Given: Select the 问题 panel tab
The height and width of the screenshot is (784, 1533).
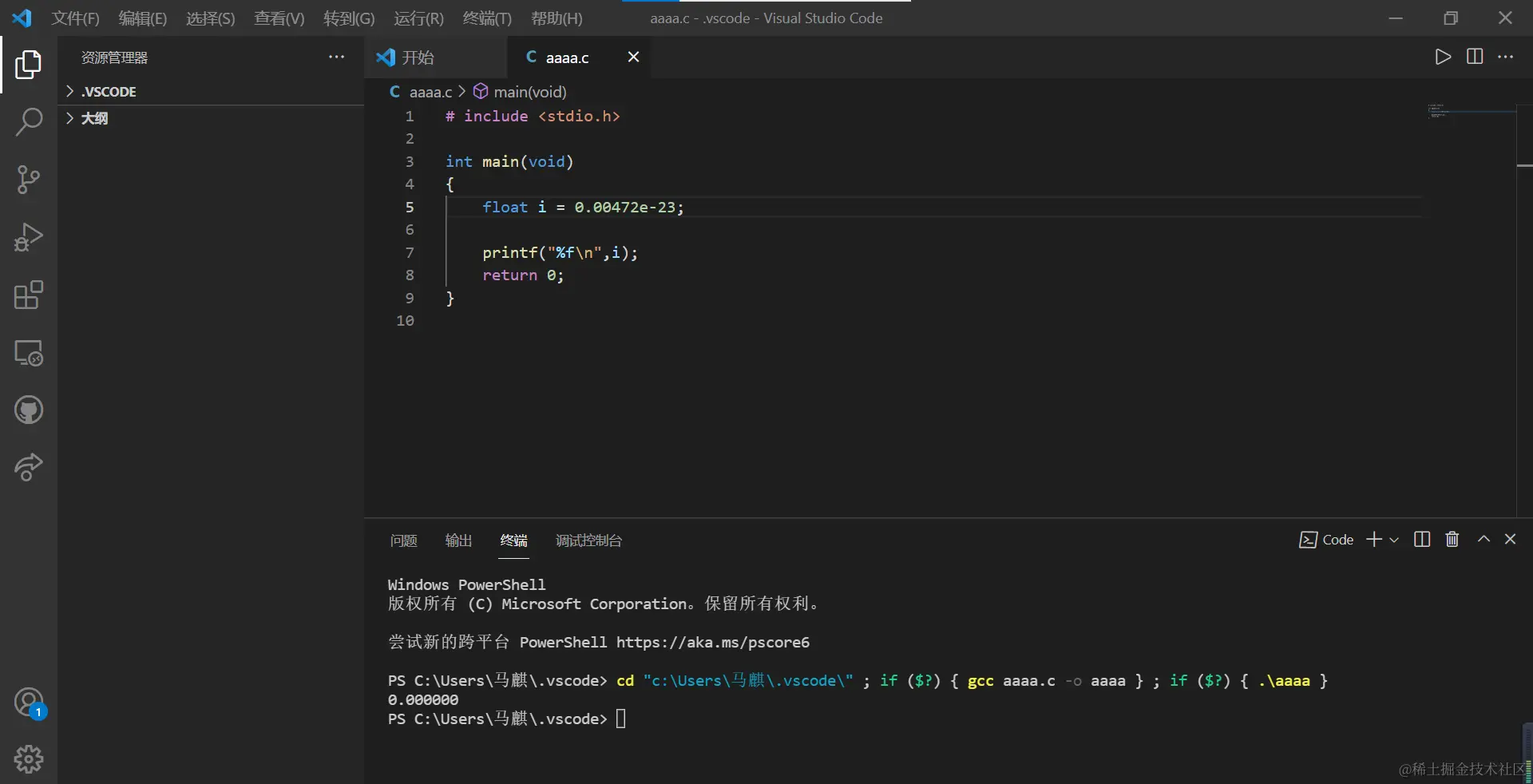Looking at the screenshot, I should [x=402, y=540].
